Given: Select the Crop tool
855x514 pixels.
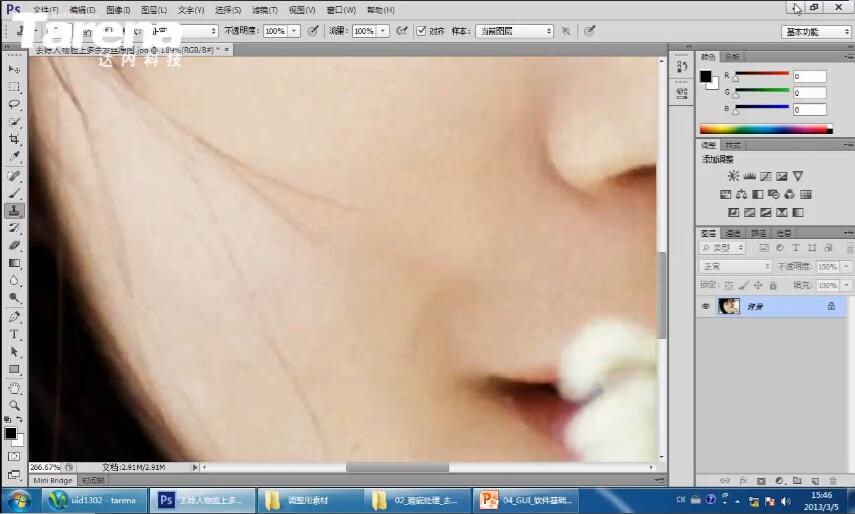Looking at the screenshot, I should click(x=14, y=140).
